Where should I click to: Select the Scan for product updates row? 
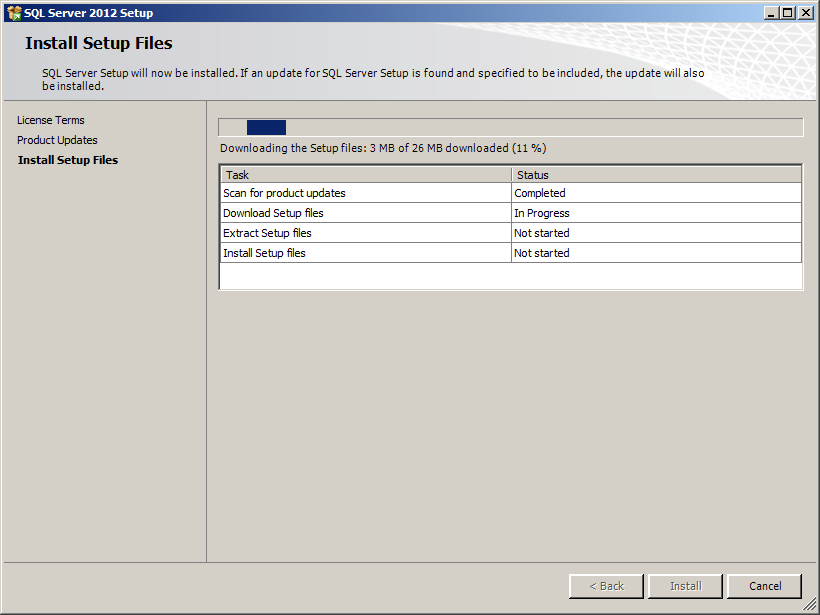(x=284, y=193)
